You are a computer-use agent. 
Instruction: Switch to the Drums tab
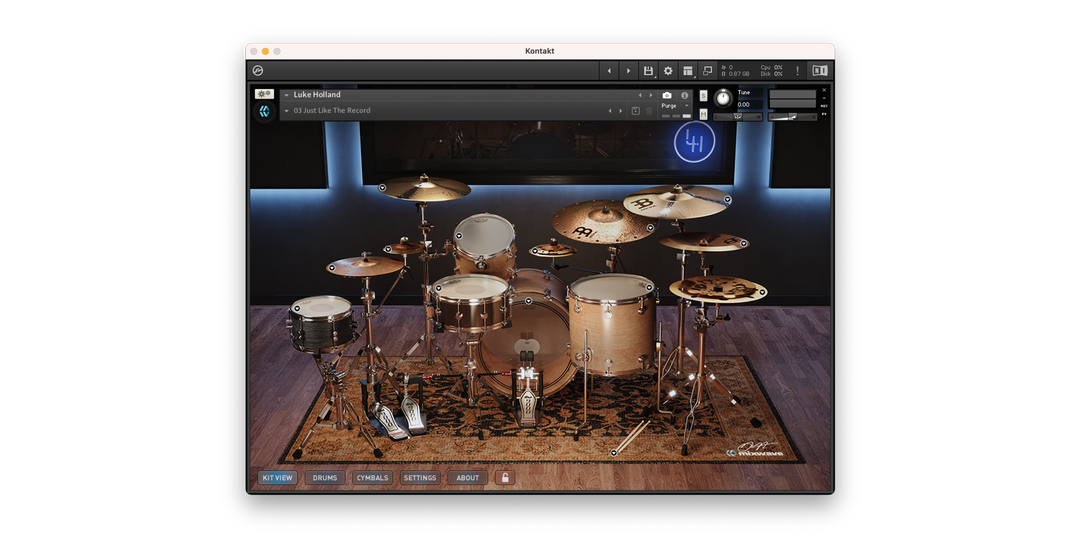[325, 478]
